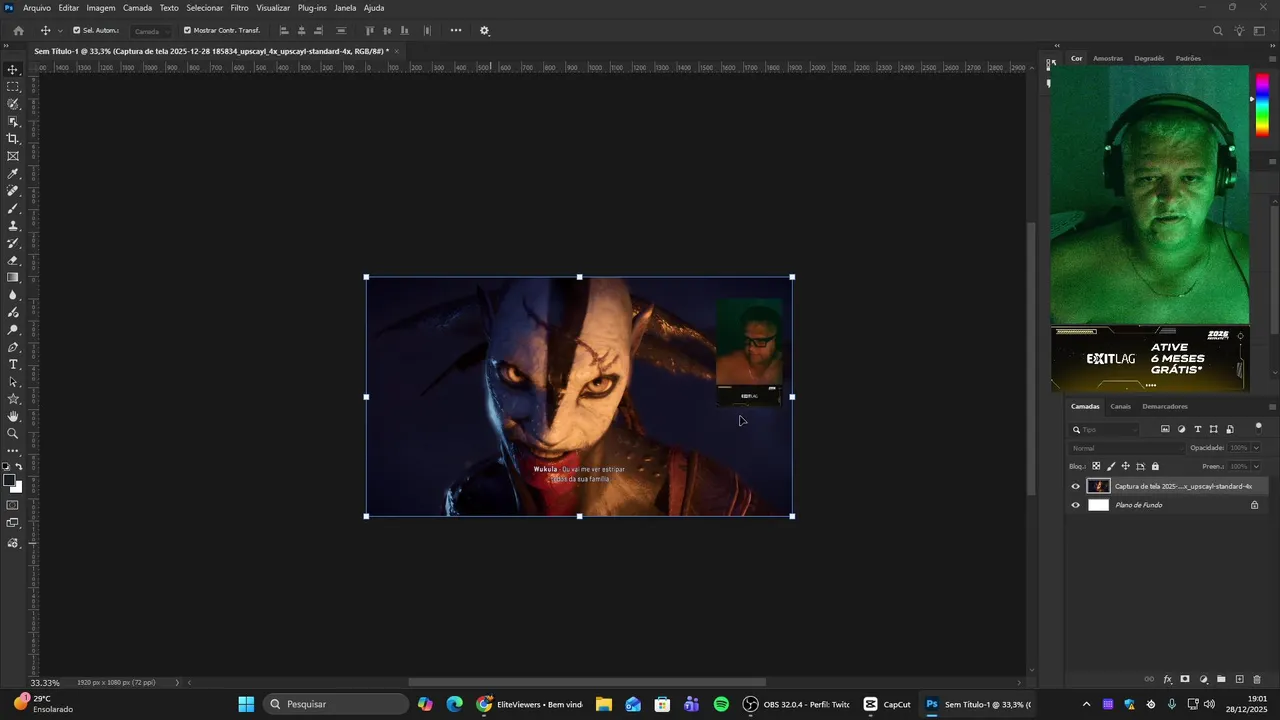Screen dimensions: 1280x720
Task: Click the Home icon in options bar
Action: (18, 31)
